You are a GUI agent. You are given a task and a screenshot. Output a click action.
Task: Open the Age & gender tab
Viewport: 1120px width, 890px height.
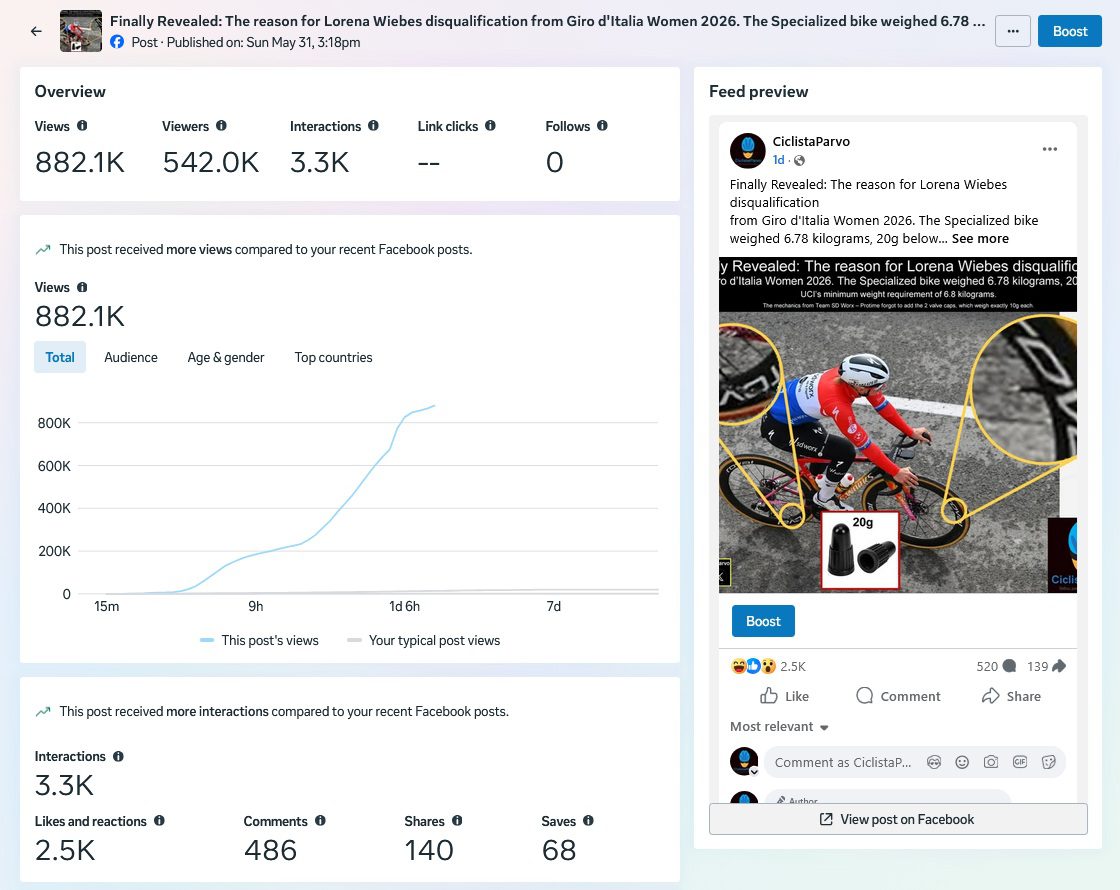pos(226,357)
